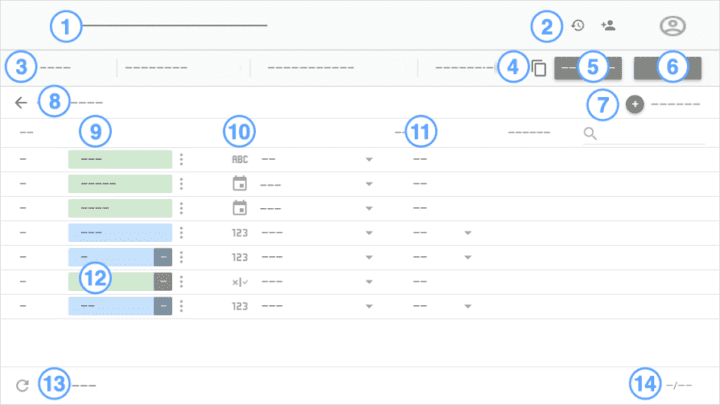The image size is (720, 405).
Task: Click green field chip on second calendar row
Action: (120, 208)
